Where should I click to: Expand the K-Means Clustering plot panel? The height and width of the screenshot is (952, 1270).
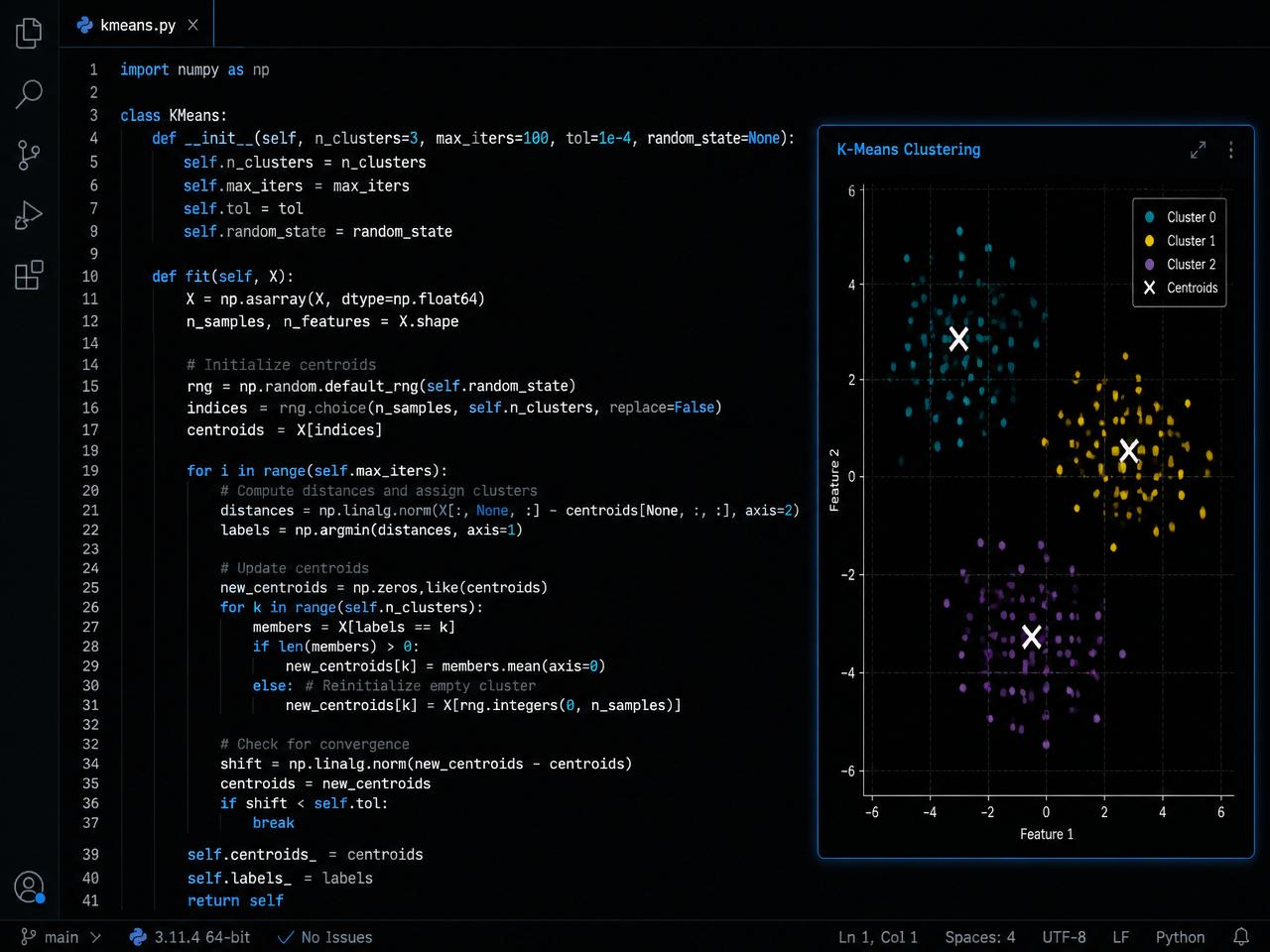point(1198,150)
